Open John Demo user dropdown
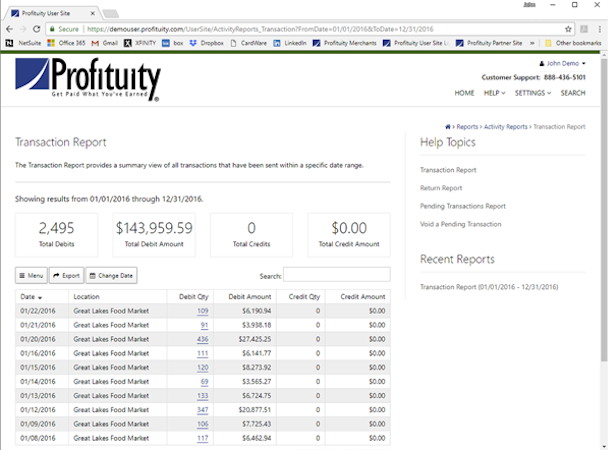 point(562,63)
